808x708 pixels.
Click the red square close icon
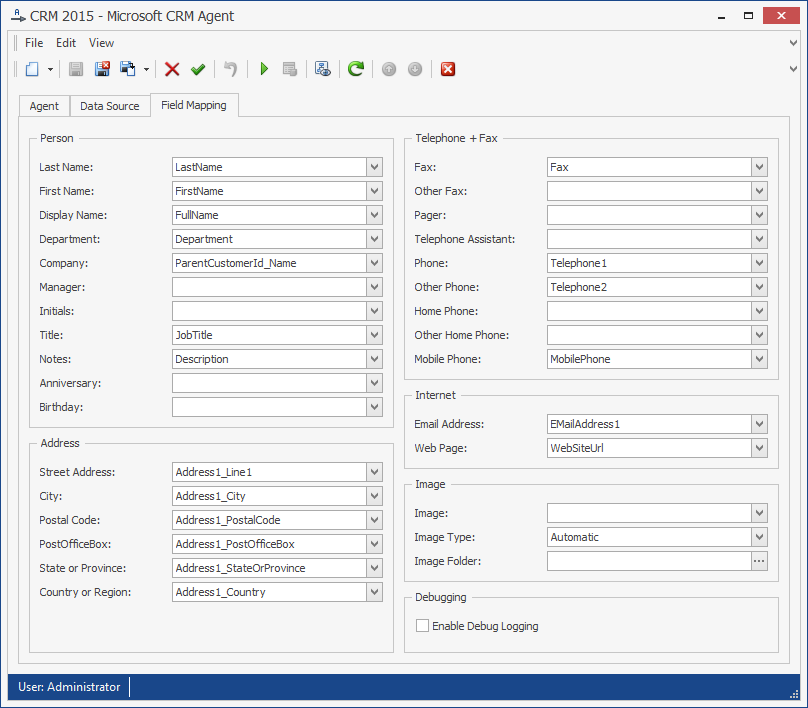(448, 69)
